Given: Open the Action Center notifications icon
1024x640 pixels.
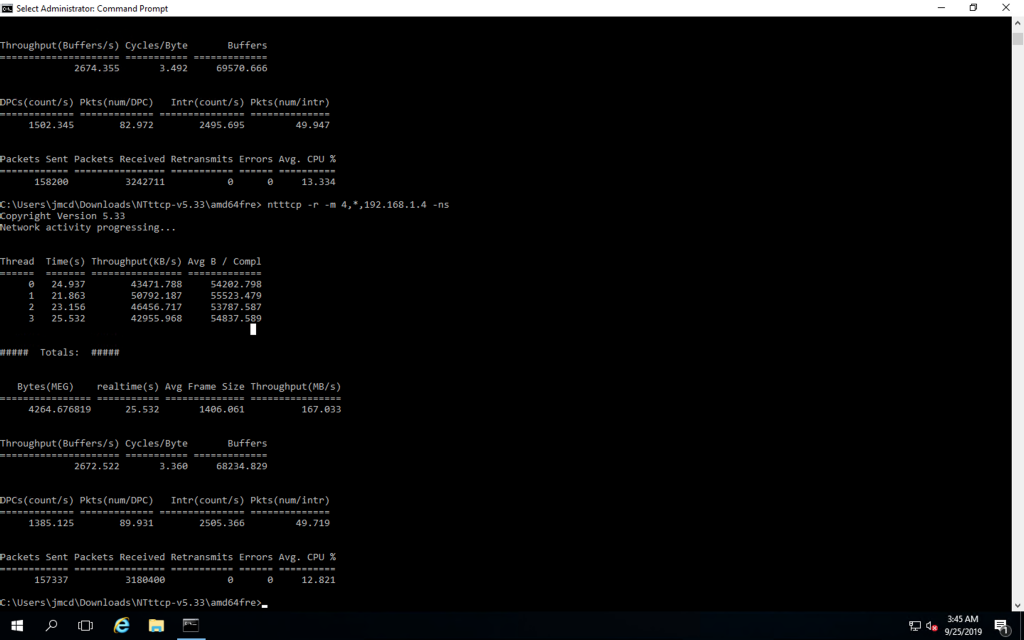Looking at the screenshot, I should click(1001, 626).
